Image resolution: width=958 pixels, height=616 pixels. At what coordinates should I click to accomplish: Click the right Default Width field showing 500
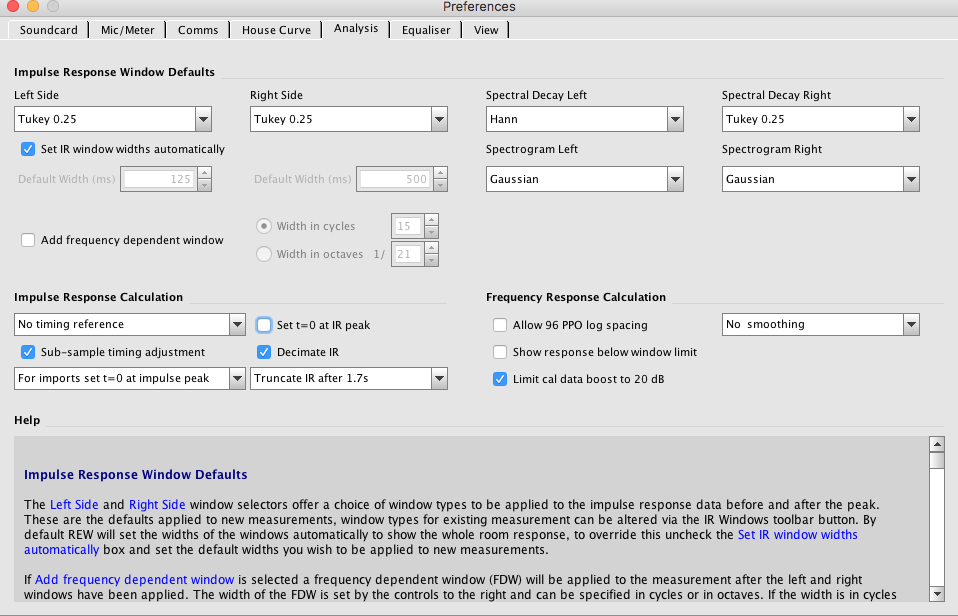(x=395, y=179)
